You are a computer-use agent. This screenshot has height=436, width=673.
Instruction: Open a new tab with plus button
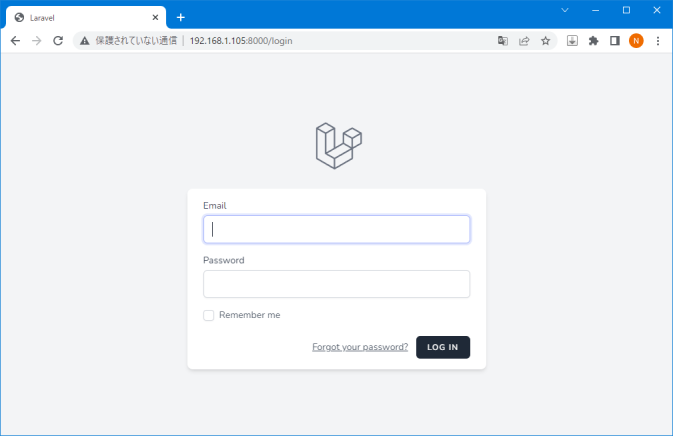(x=181, y=18)
